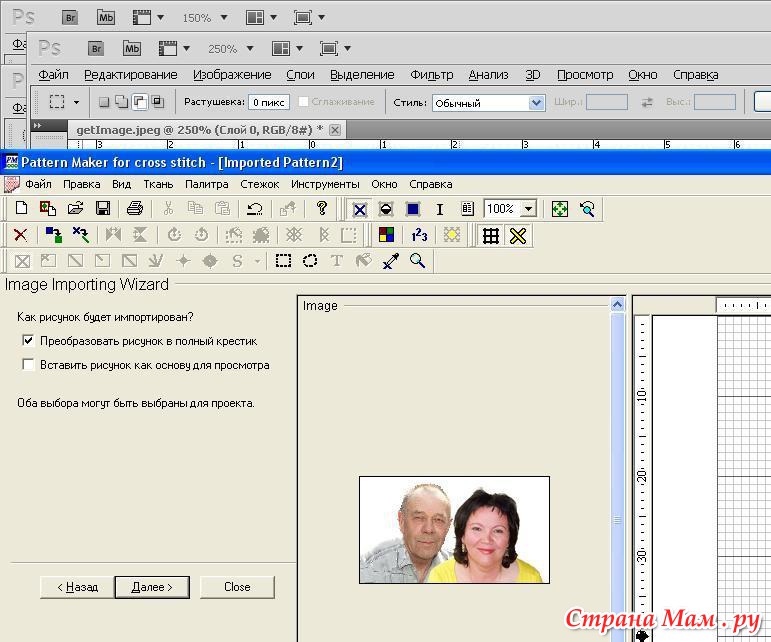Screen dimensions: 771x642
Task: Click the Print icon in Pattern Maker
Action: (x=135, y=208)
